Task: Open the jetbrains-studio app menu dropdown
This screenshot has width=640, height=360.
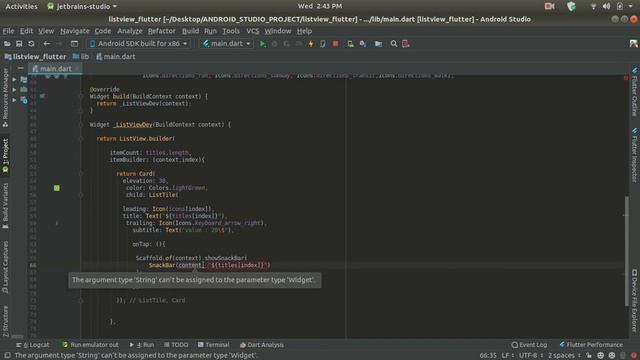Action: [82, 6]
